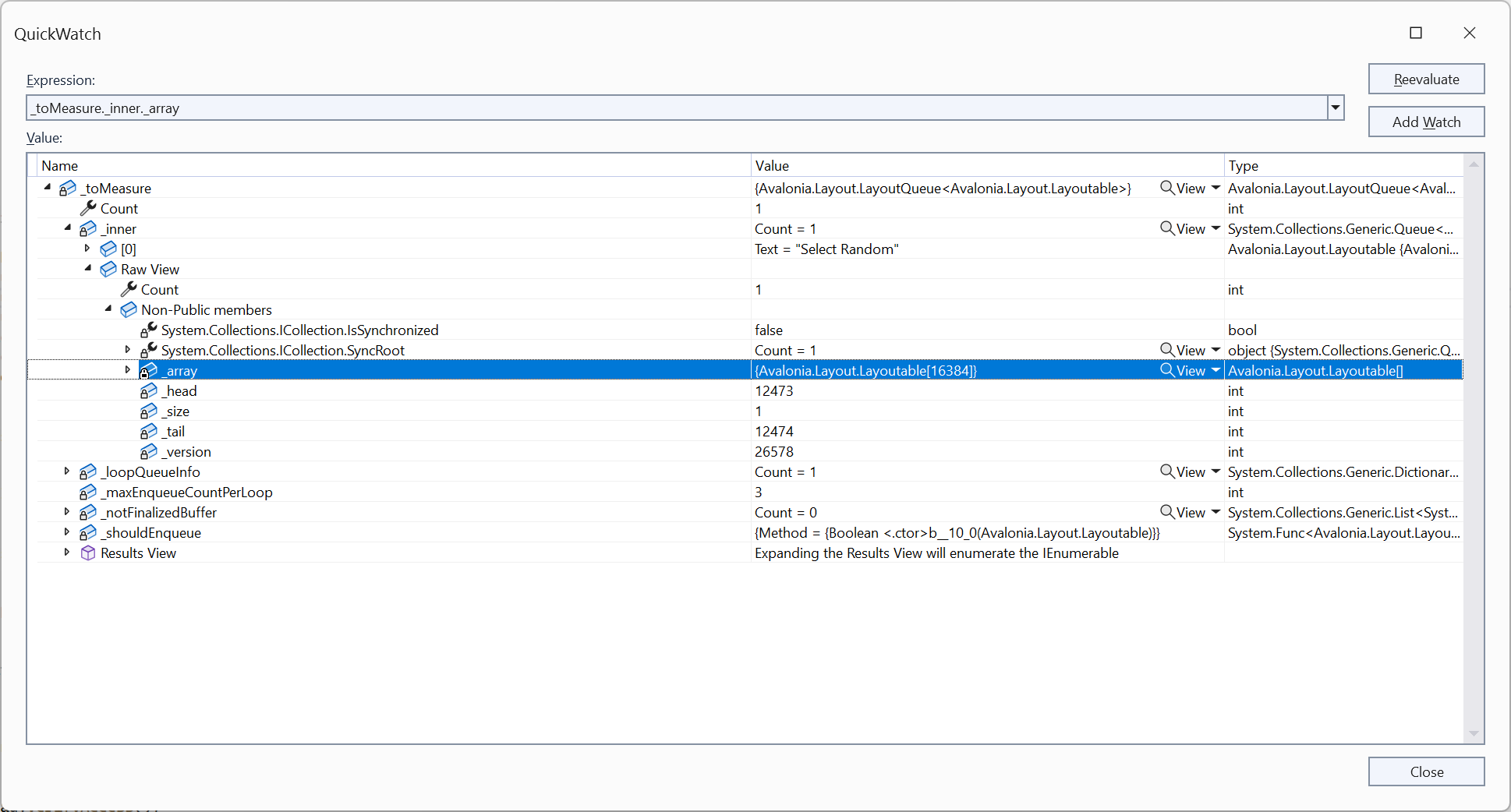
Task: Click the Results View cube icon
Action: click(88, 553)
